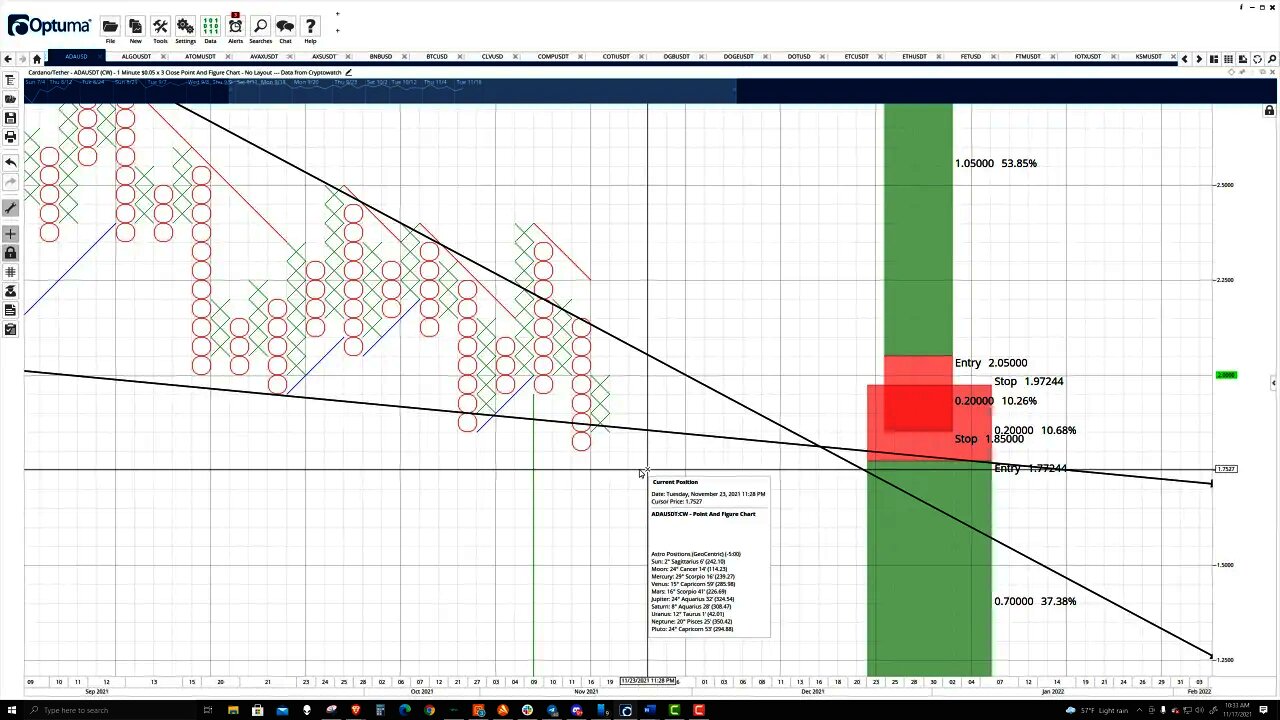Switch to the ETHUSDT tab
This screenshot has width=1280, height=720.
click(914, 57)
